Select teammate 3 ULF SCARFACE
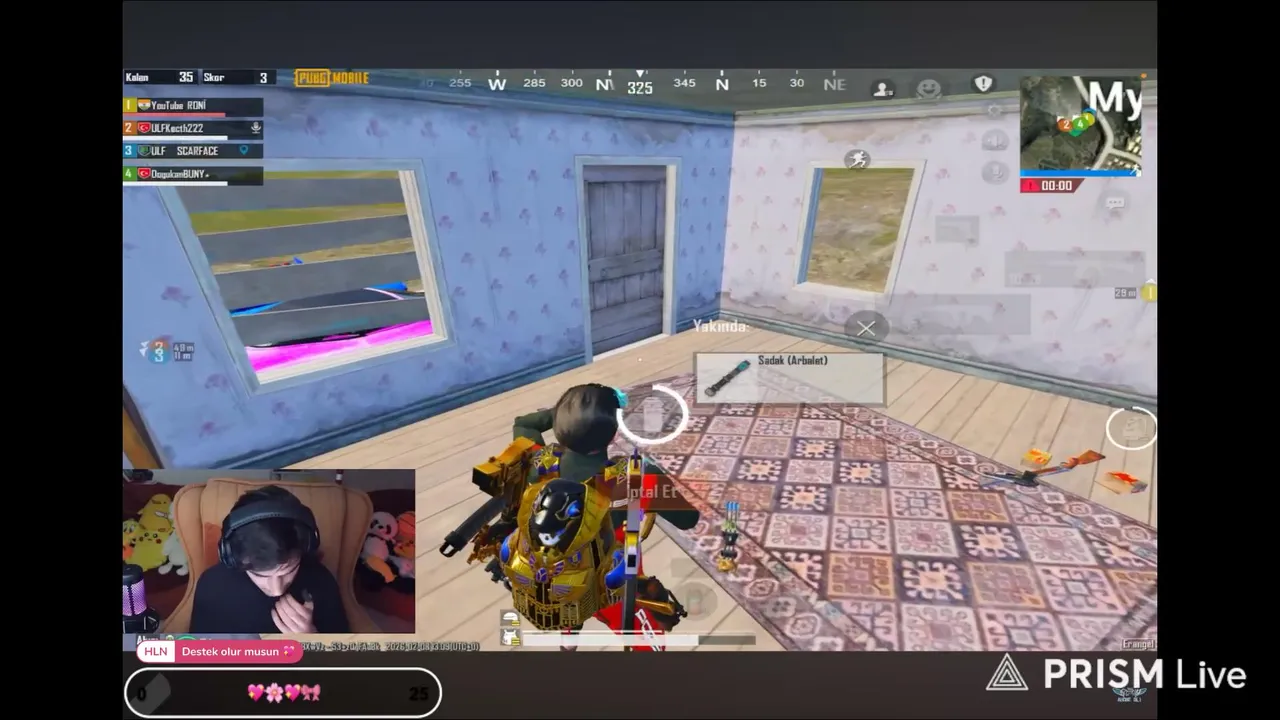Screen dimensions: 1280x720 (x=193, y=152)
